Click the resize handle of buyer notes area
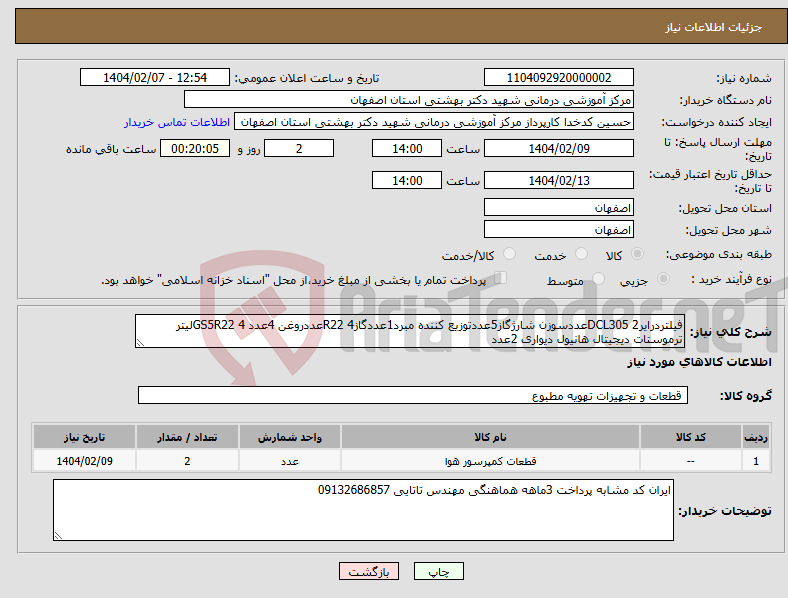788x598 pixels. (58, 536)
